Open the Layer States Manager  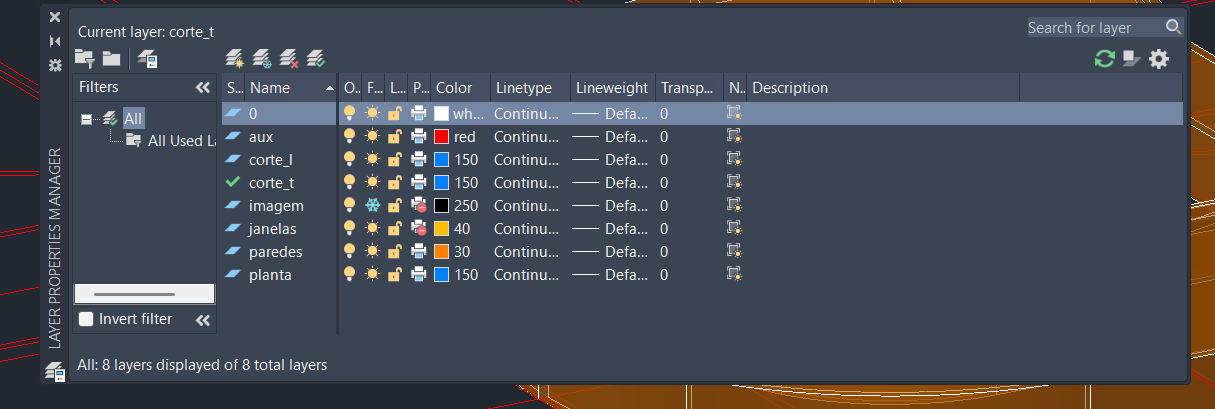click(148, 59)
